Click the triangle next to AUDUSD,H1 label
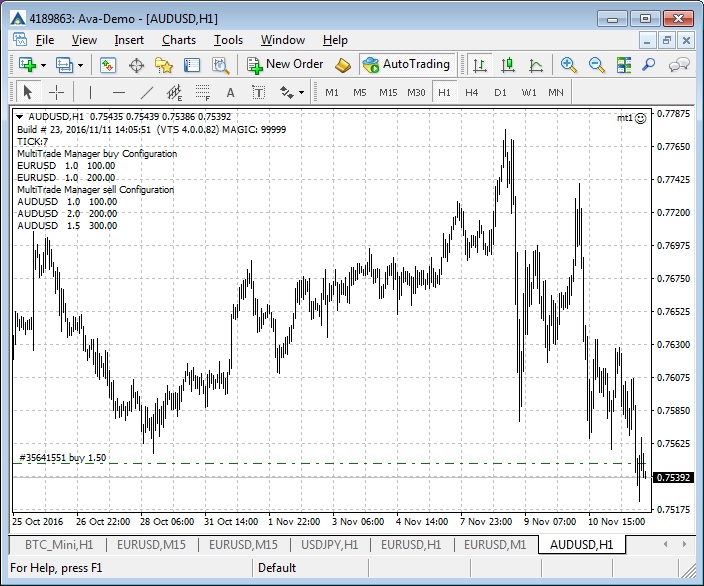704x586 pixels. (x=19, y=117)
